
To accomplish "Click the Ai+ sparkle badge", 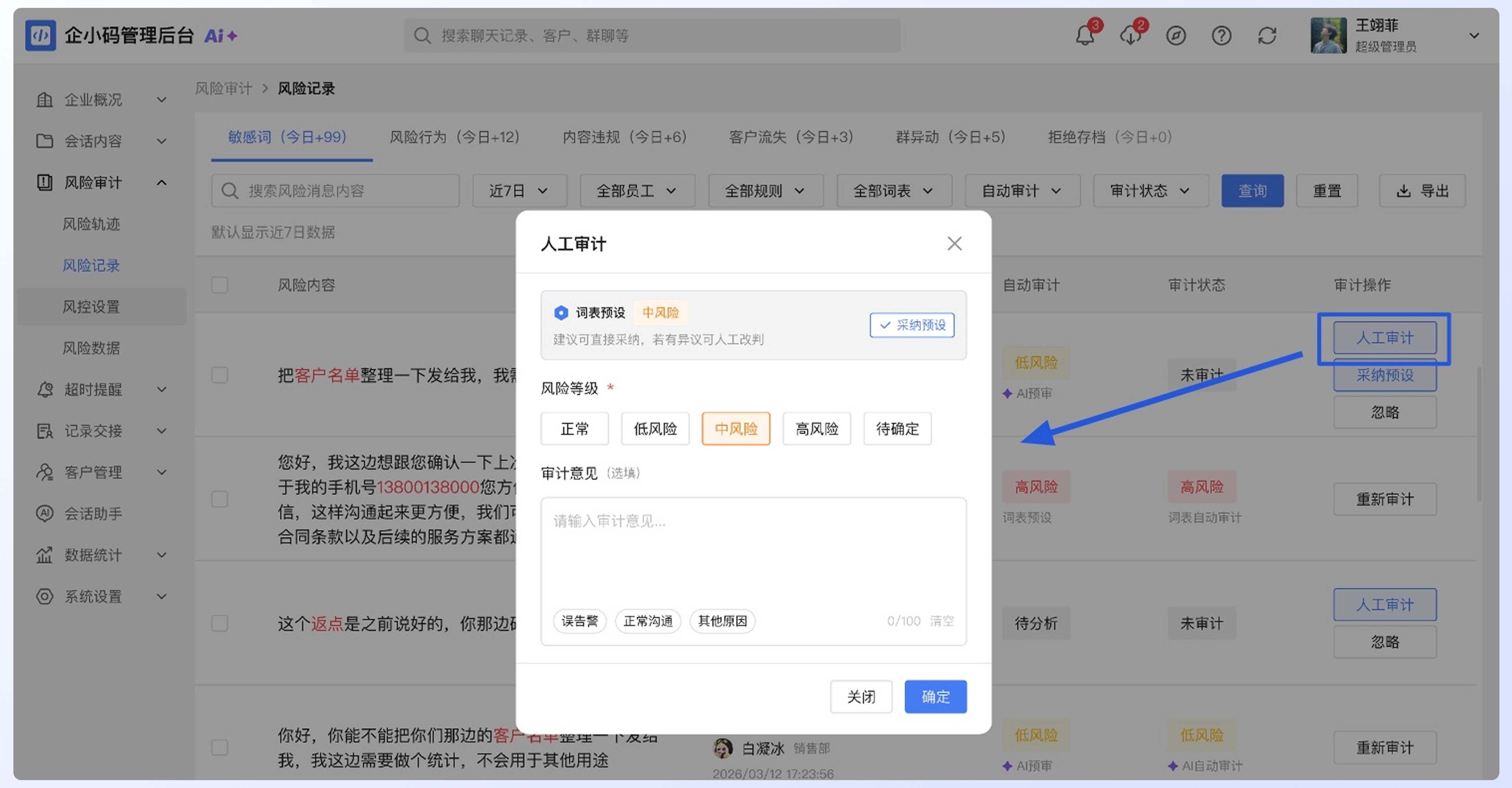I will coord(220,36).
